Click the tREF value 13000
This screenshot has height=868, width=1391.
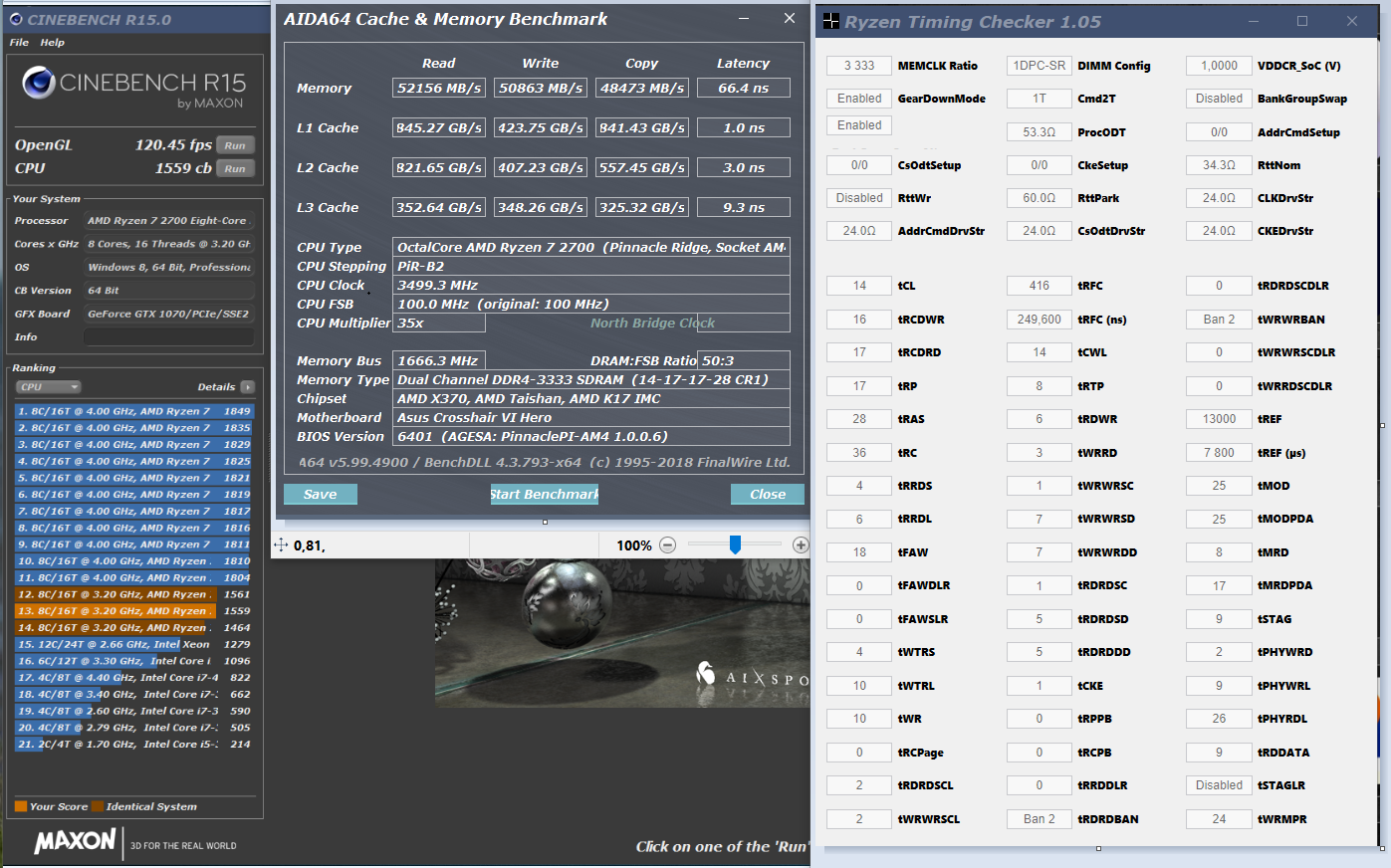pos(1219,419)
